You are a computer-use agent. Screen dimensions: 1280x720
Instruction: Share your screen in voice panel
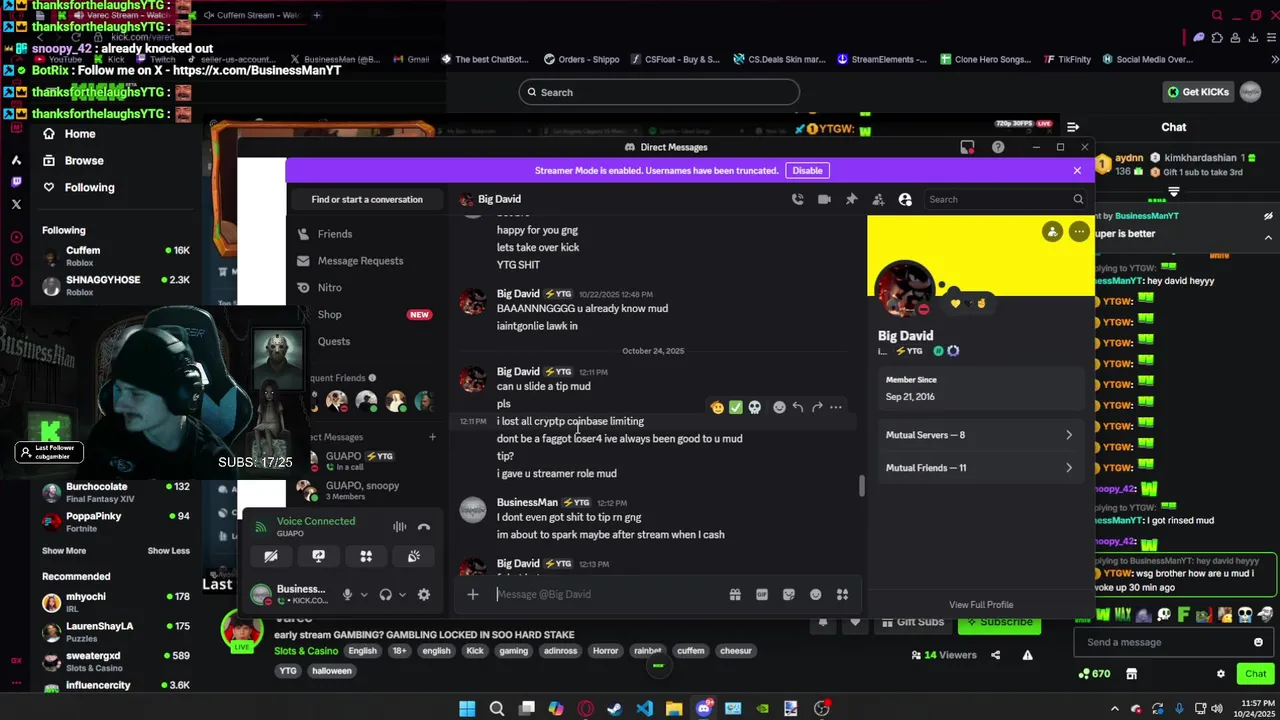click(318, 556)
